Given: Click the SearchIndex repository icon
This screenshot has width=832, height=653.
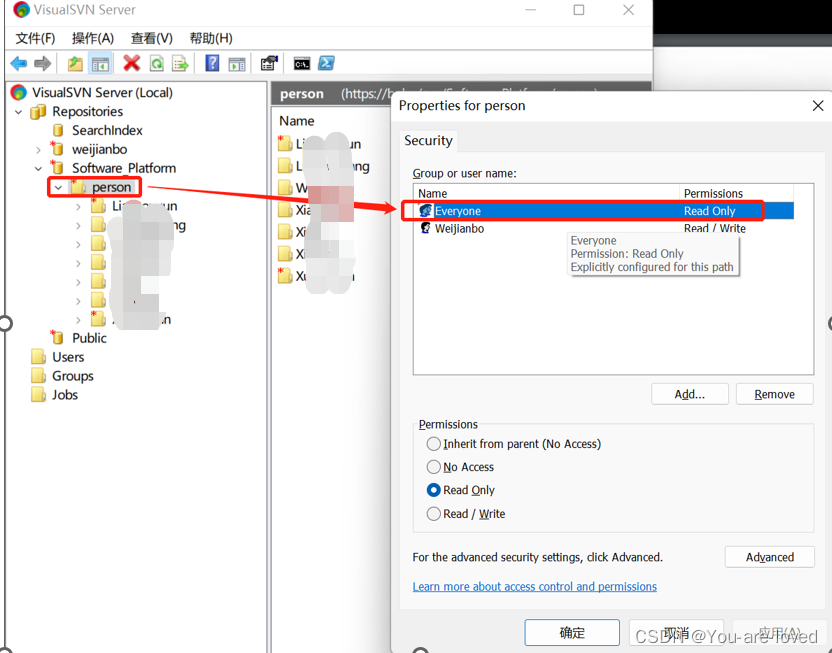Looking at the screenshot, I should 58,130.
